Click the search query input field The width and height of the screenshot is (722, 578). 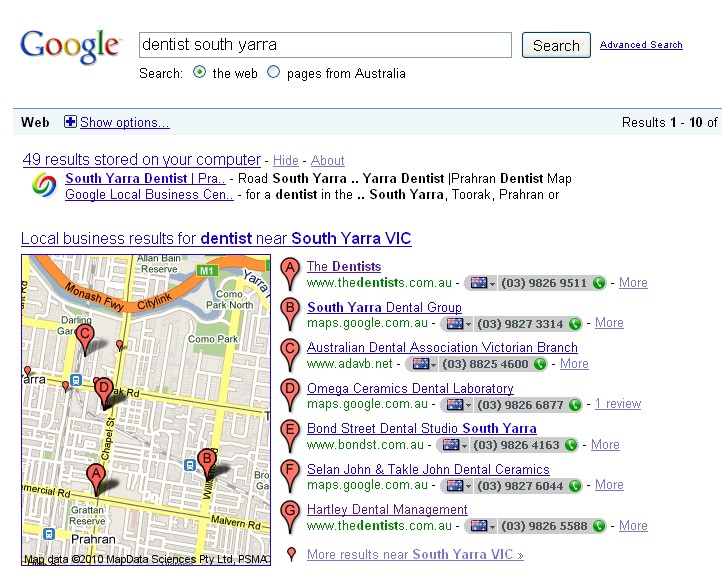tap(326, 45)
